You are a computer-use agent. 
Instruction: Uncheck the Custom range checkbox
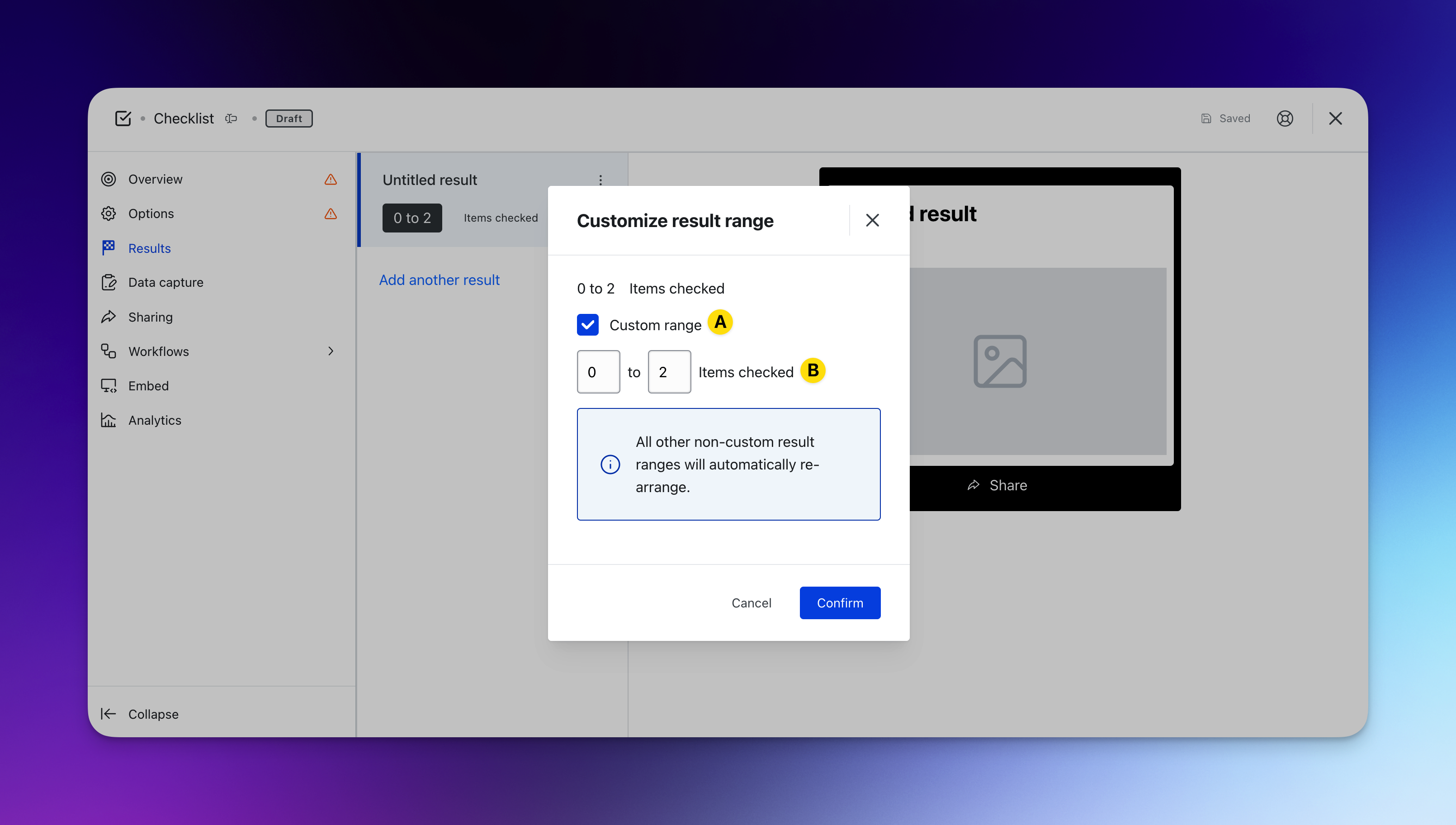click(x=587, y=325)
